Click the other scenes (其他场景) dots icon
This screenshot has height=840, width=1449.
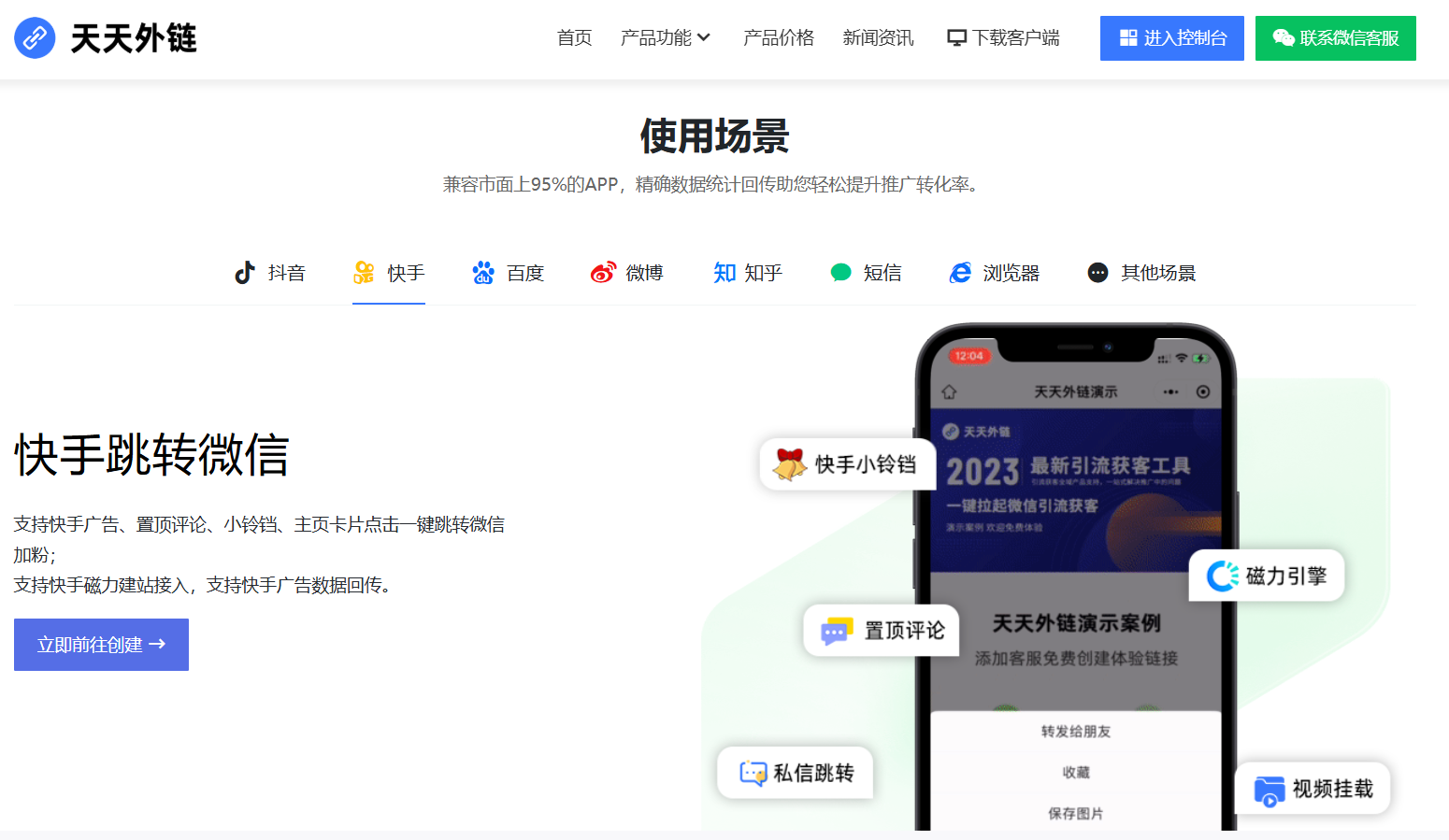pyautogui.click(x=1098, y=273)
